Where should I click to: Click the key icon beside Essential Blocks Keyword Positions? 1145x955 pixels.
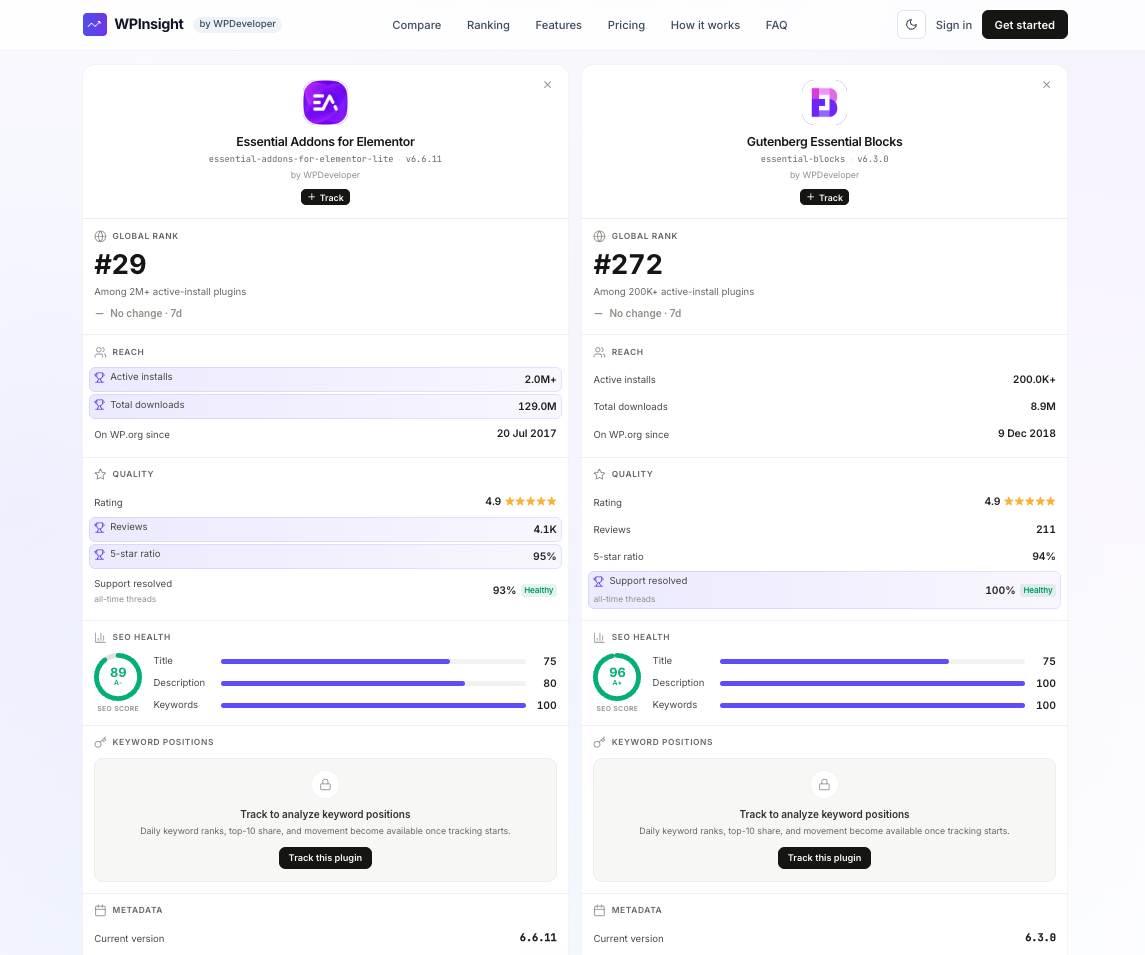(x=599, y=743)
